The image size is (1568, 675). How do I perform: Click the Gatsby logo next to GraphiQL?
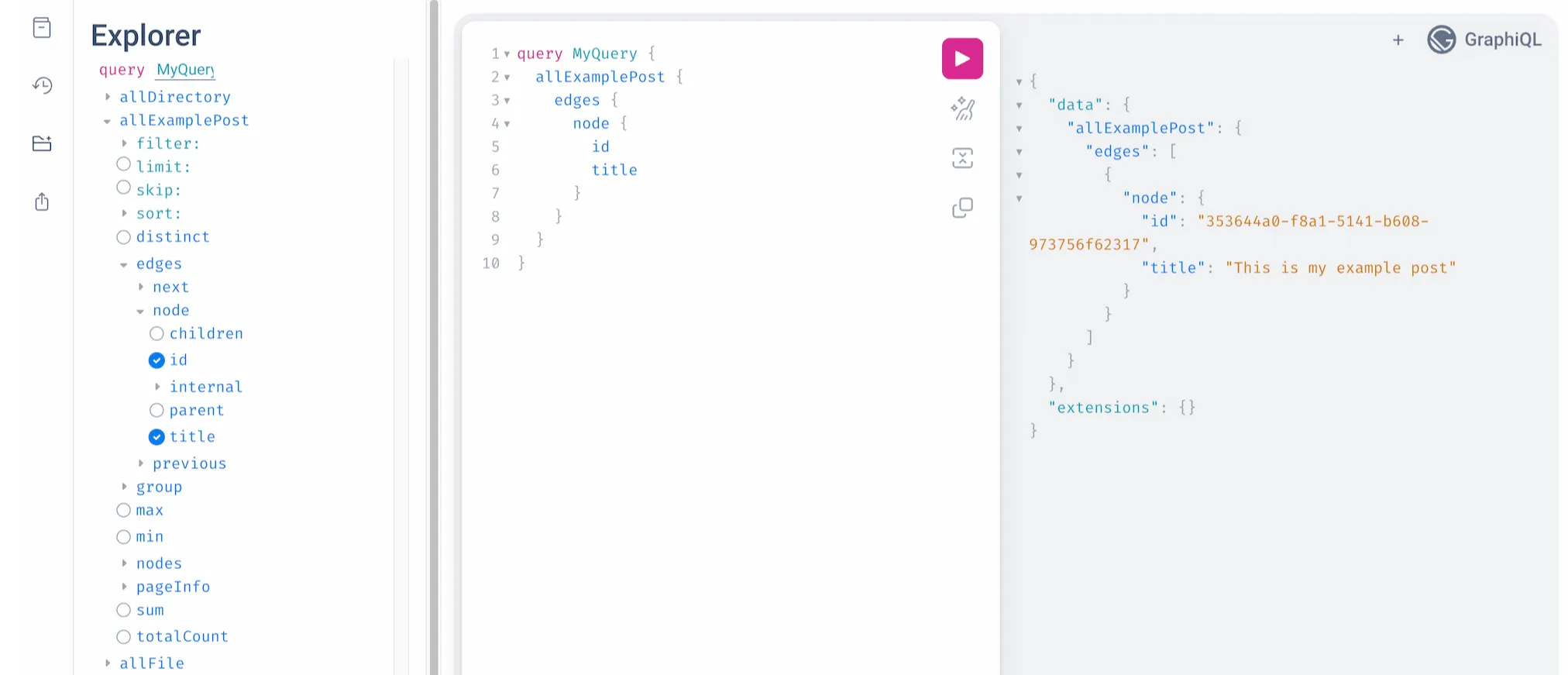point(1442,40)
